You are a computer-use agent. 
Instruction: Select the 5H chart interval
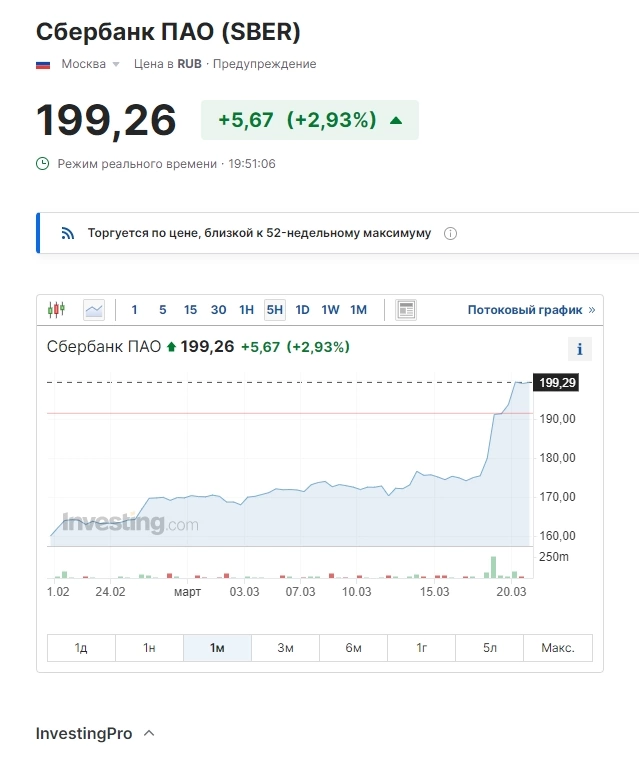click(x=274, y=310)
